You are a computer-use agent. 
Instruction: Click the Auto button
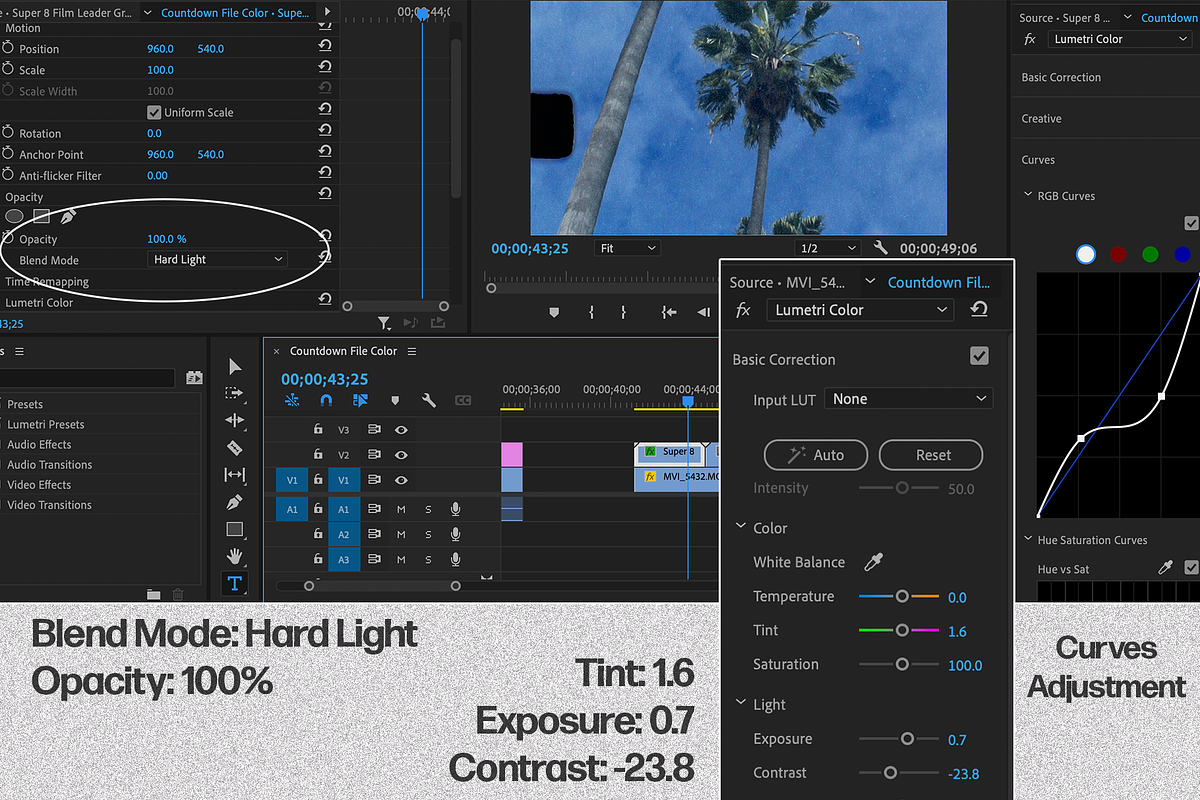(x=817, y=455)
